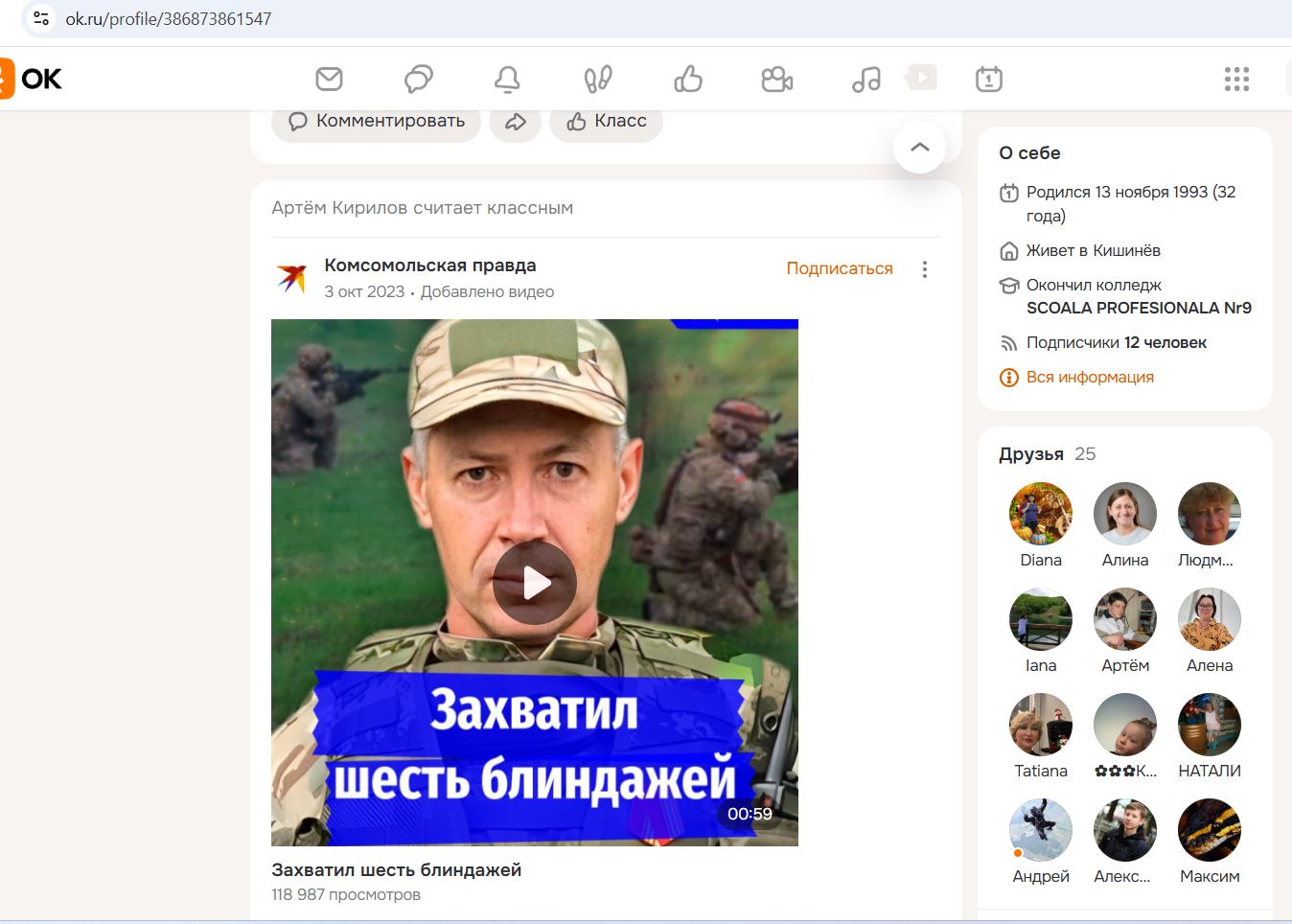Open the Friends footsteps icon in navbar
The width and height of the screenshot is (1292, 924).
(596, 79)
